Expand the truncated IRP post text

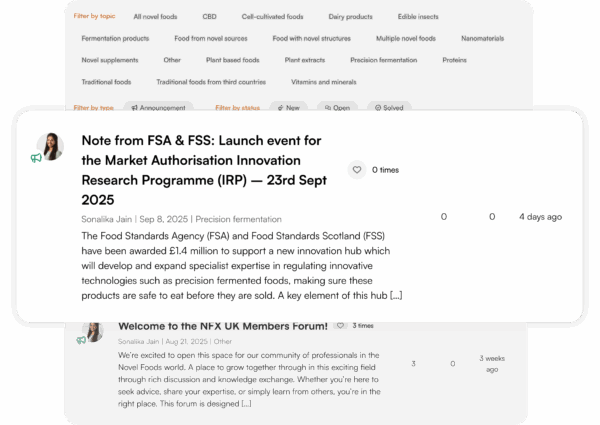396,295
